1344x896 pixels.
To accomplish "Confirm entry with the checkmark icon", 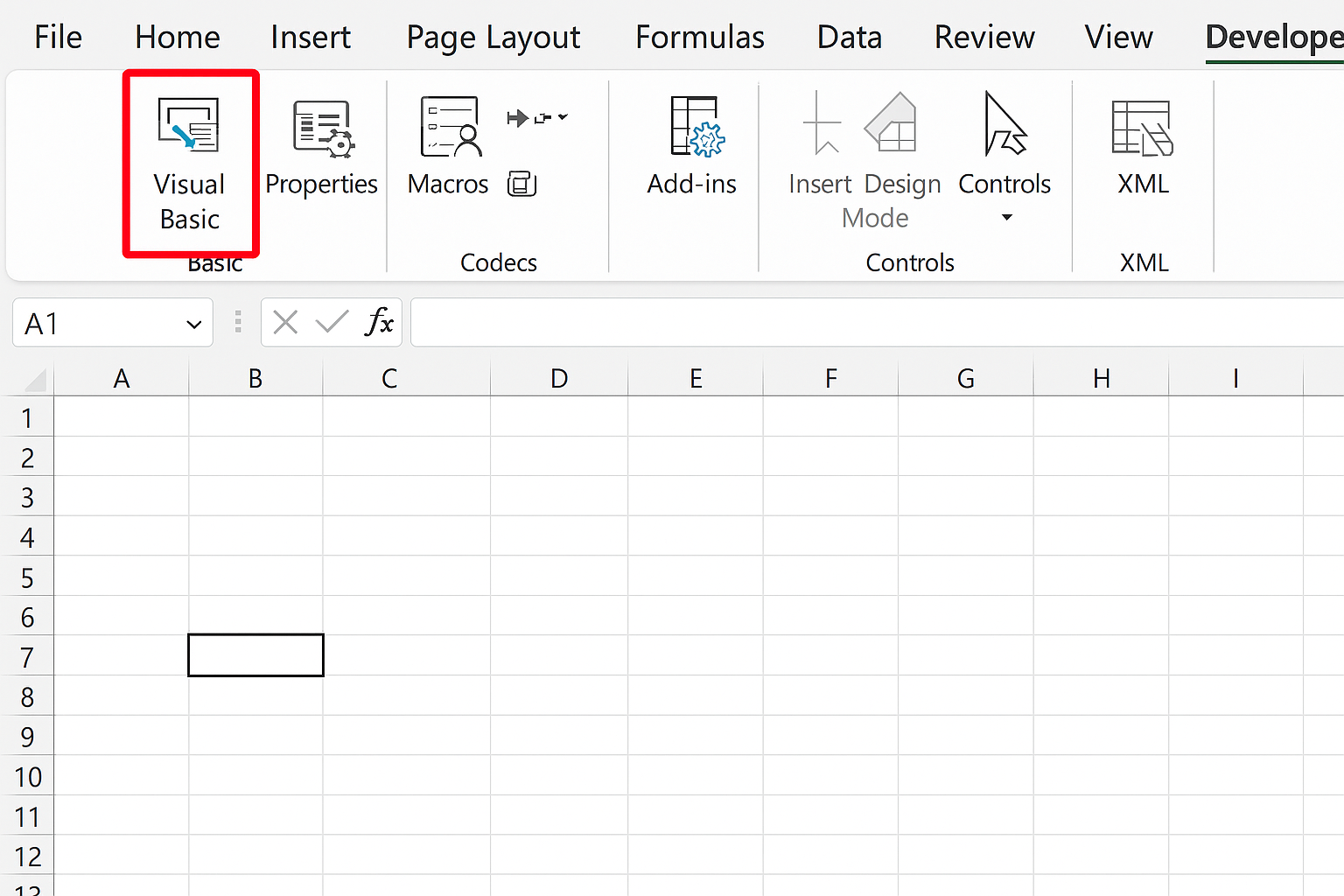I will tap(332, 323).
